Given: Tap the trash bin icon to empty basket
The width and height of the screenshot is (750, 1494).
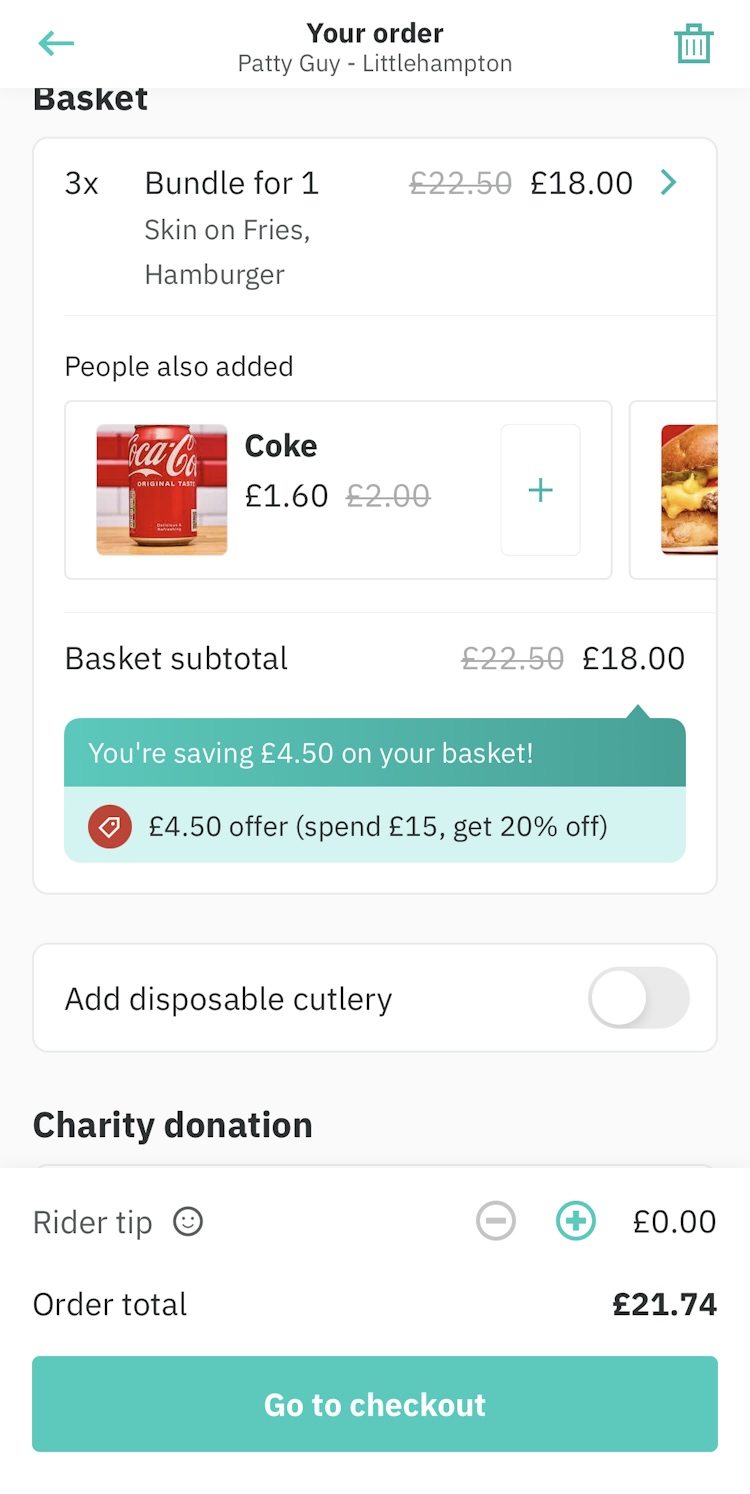Looking at the screenshot, I should pos(693,44).
